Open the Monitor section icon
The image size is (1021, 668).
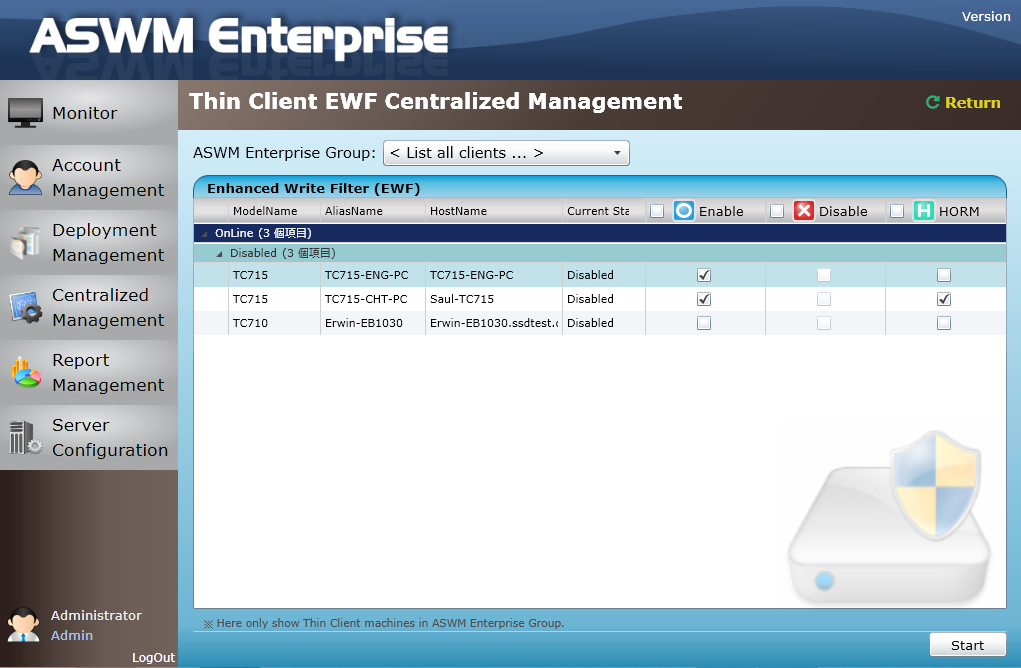click(25, 113)
